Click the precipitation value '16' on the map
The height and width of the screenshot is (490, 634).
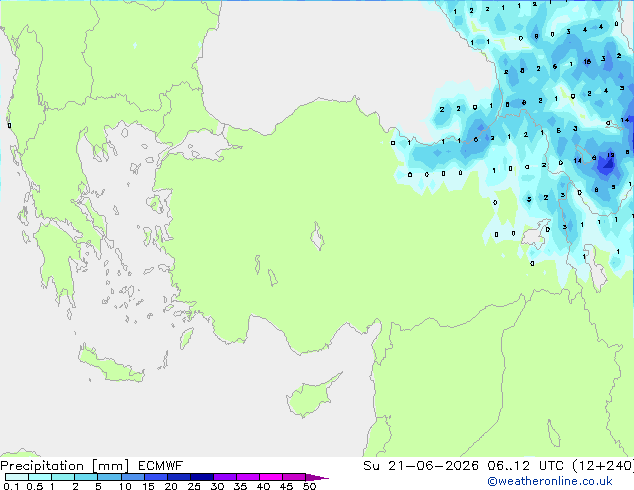[x=587, y=61]
